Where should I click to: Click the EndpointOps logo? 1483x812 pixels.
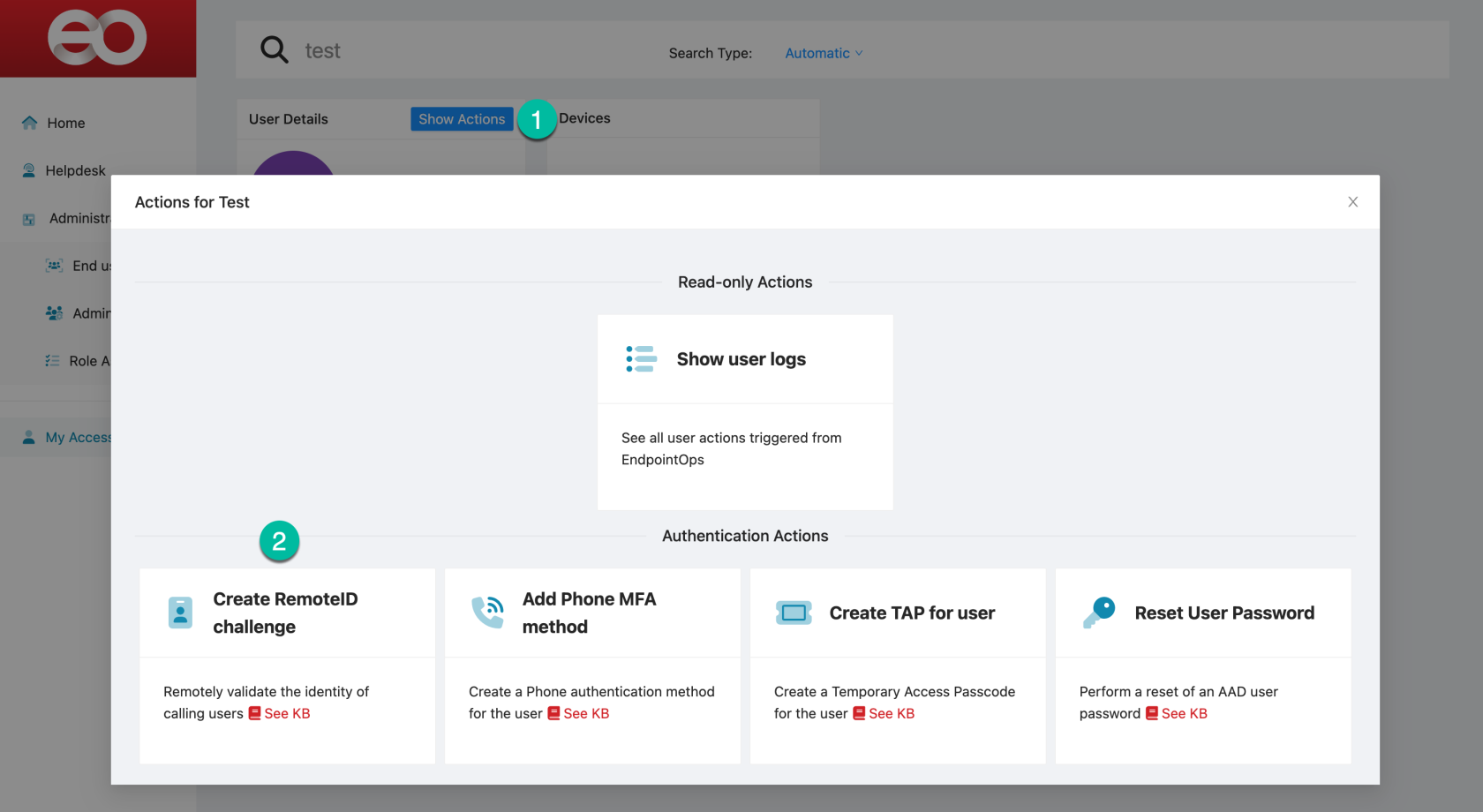click(x=97, y=38)
